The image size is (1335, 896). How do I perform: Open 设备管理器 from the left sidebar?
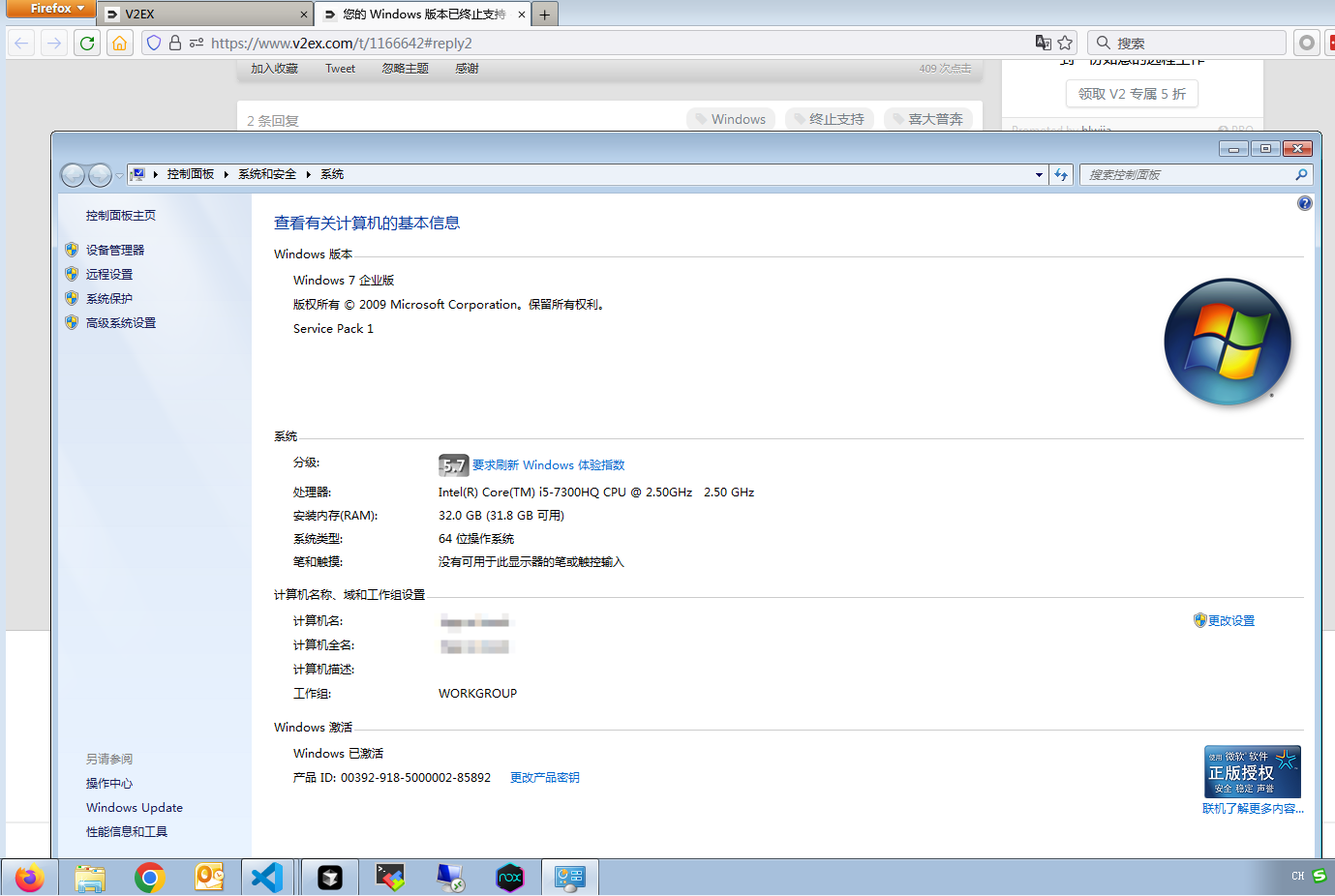pos(114,250)
